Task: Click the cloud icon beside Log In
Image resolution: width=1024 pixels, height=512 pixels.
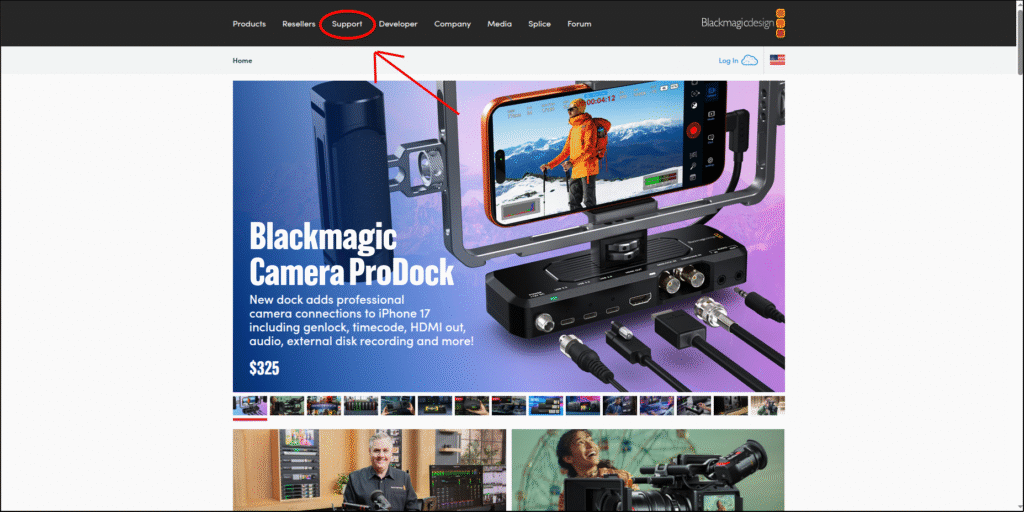Action: click(x=749, y=60)
